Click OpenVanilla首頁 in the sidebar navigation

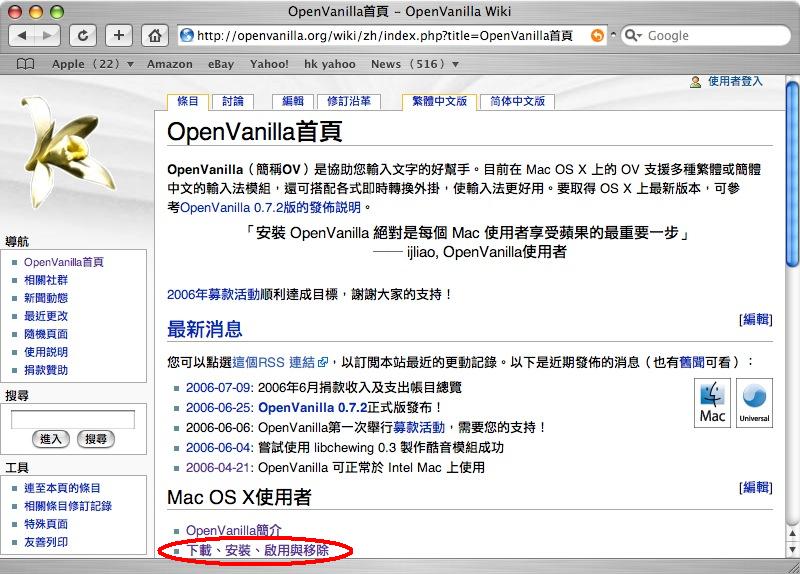[x=64, y=262]
